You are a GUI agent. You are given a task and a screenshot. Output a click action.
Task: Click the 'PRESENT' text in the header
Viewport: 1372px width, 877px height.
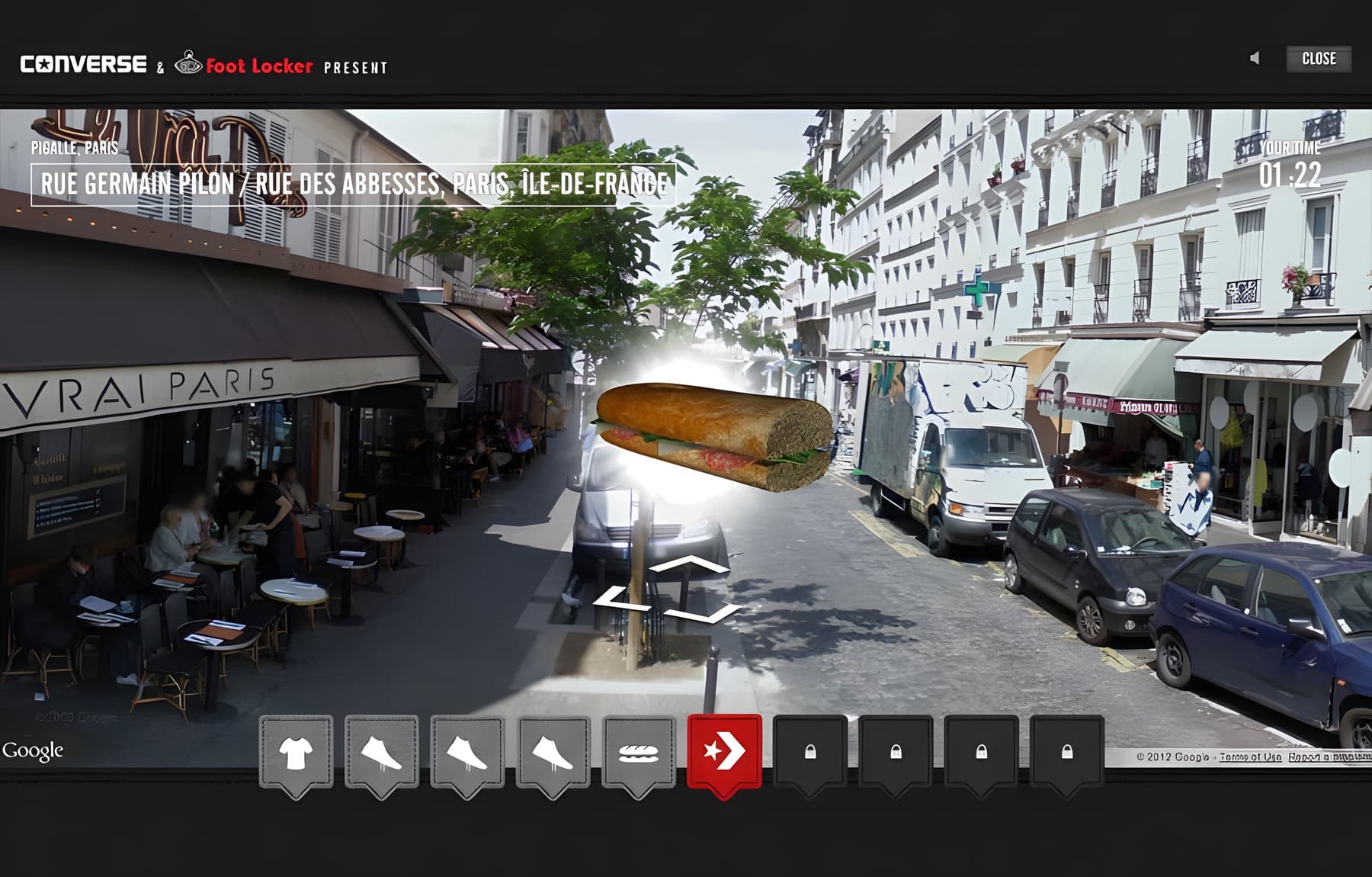[x=356, y=68]
